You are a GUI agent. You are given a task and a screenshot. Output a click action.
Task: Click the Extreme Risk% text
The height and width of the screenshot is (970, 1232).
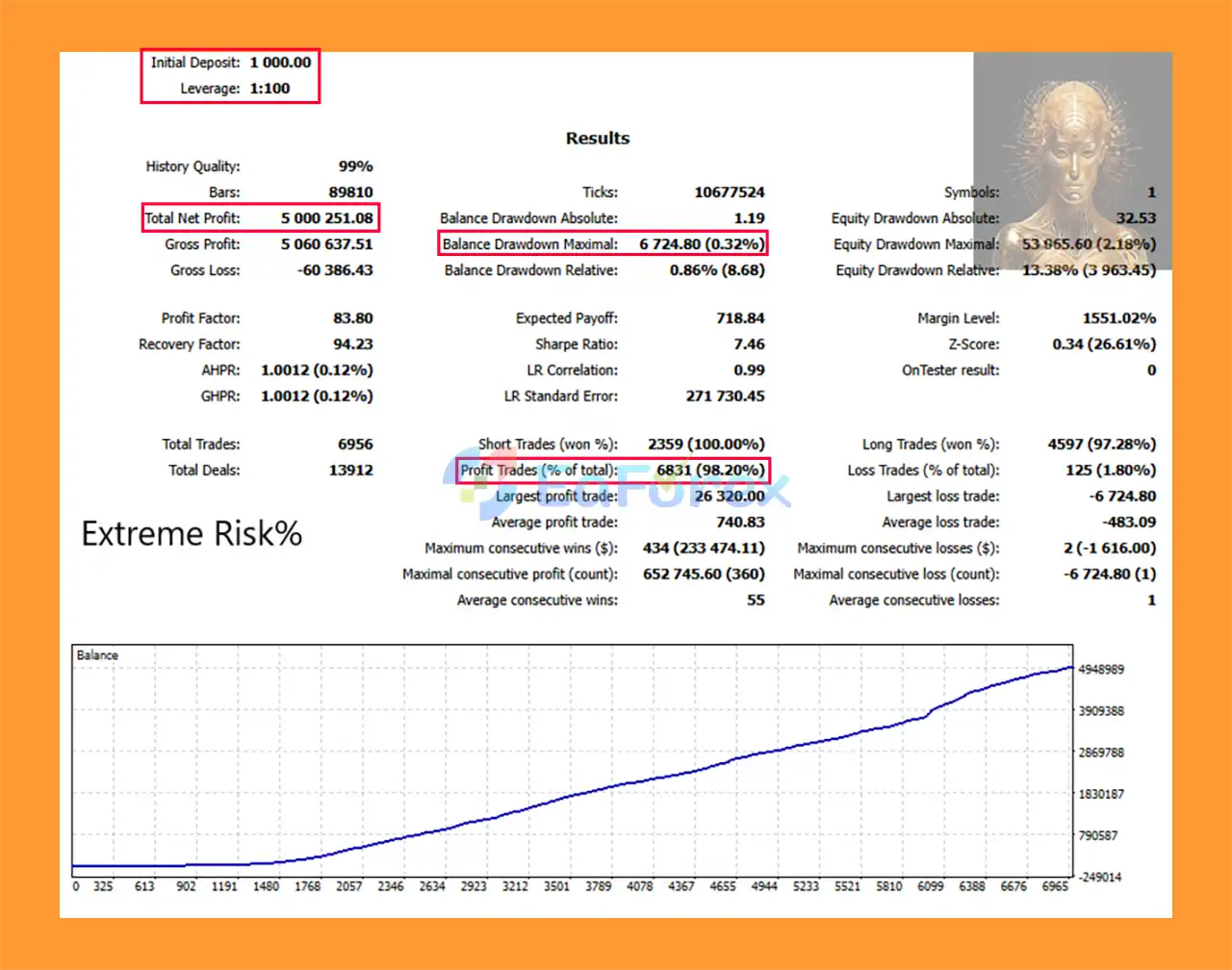(192, 534)
